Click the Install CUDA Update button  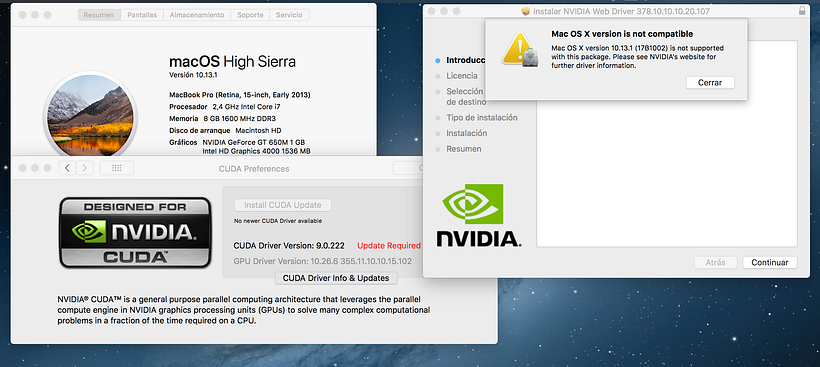(x=282, y=205)
